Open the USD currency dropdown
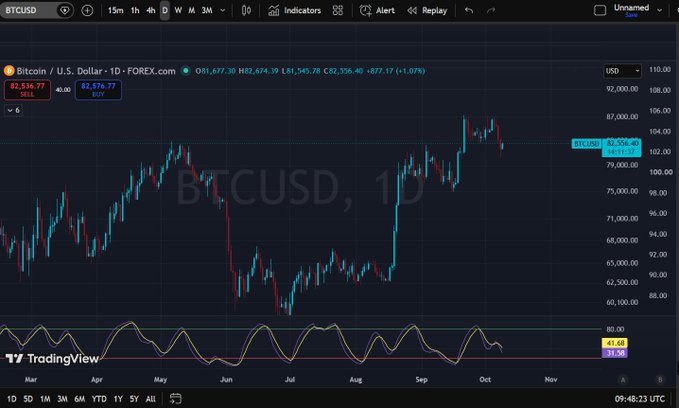679x408 pixels. coord(622,71)
